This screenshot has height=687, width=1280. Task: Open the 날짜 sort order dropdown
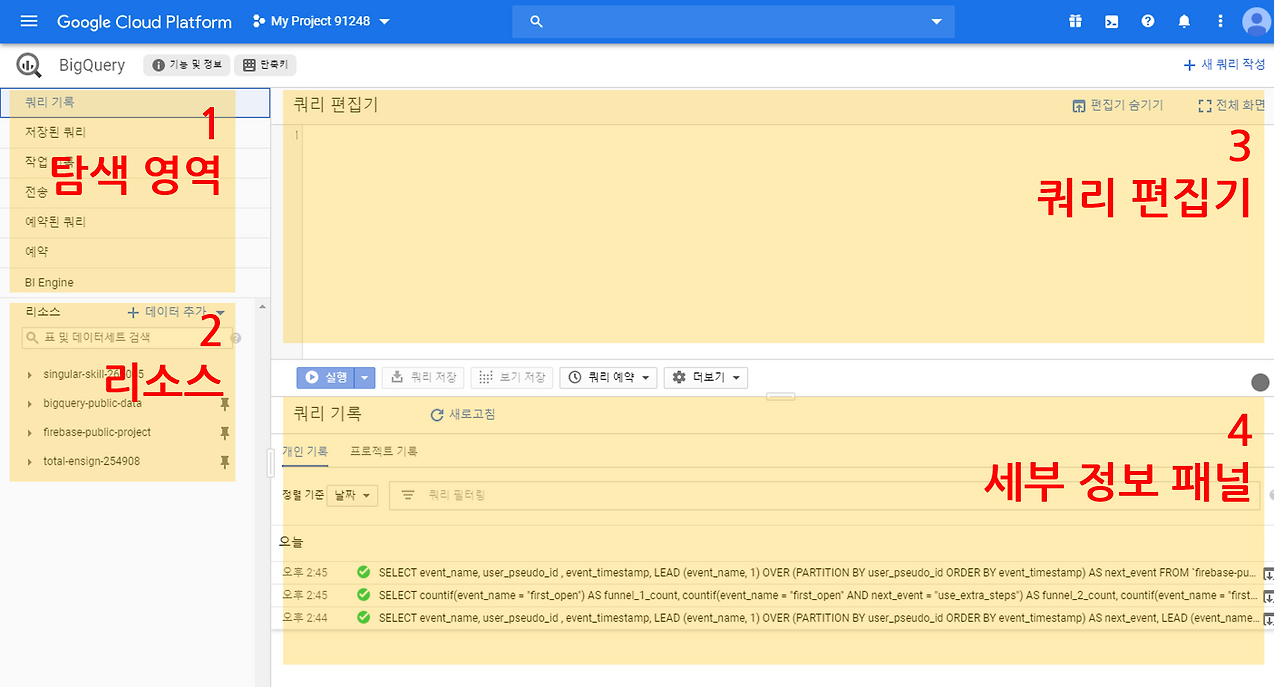click(351, 494)
